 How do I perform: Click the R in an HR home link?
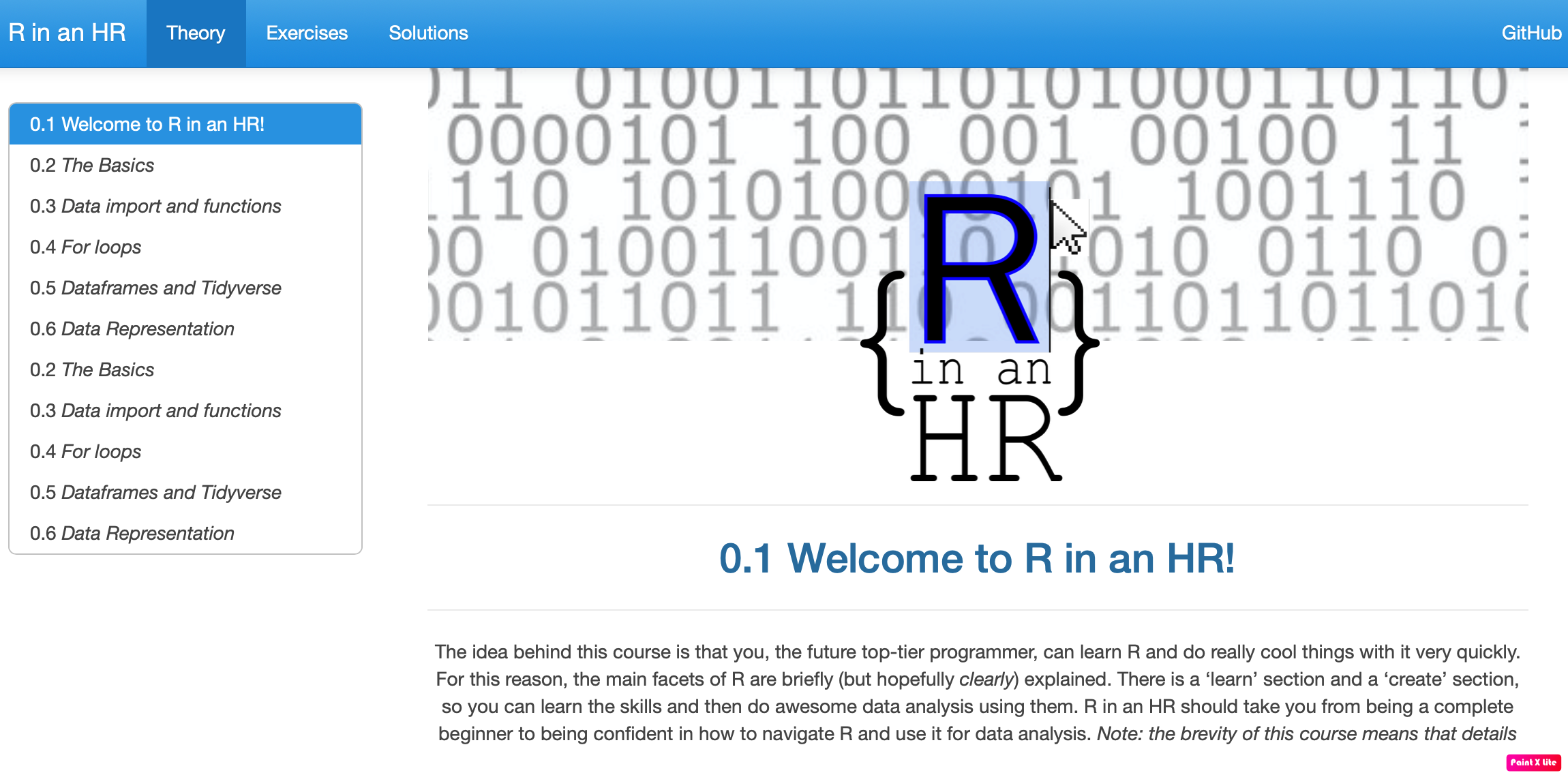pyautogui.click(x=68, y=33)
